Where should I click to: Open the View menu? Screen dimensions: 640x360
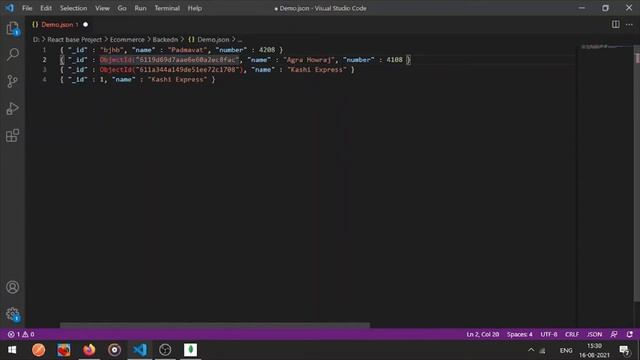click(x=102, y=8)
